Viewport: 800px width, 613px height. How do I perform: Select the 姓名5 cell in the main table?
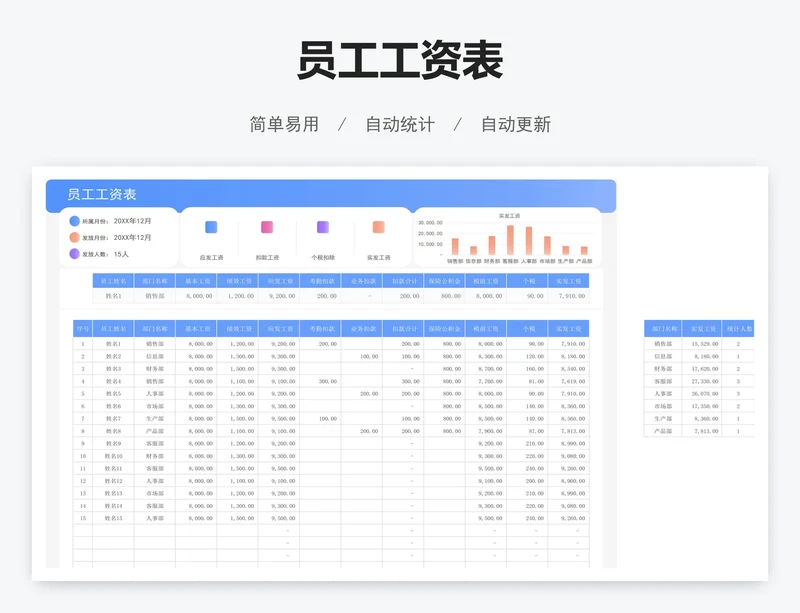coord(113,394)
